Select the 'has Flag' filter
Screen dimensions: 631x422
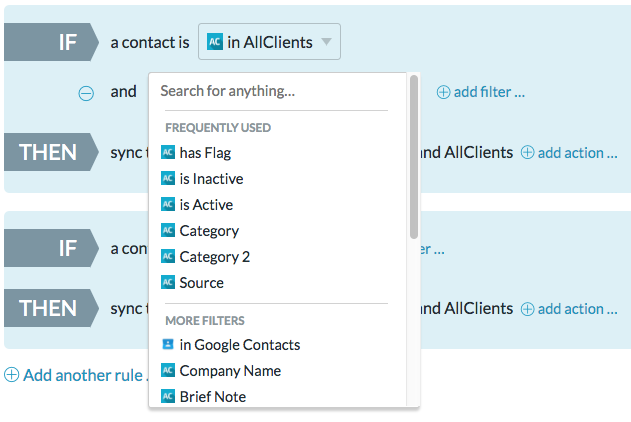tap(205, 153)
